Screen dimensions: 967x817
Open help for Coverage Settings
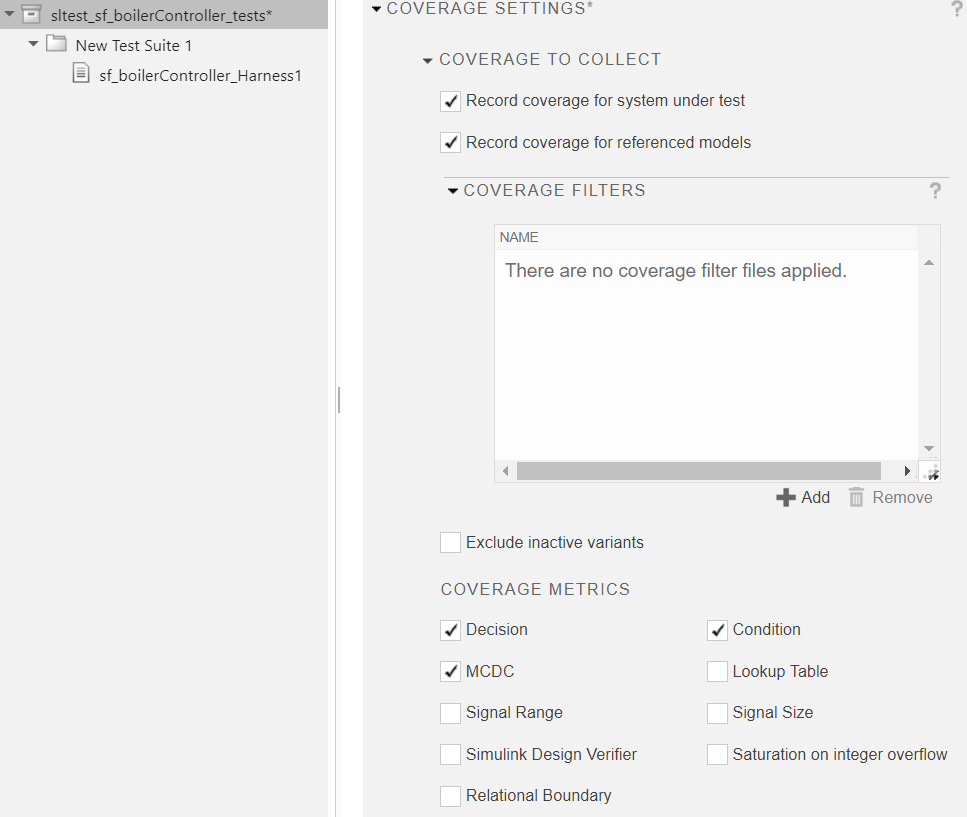957,9
